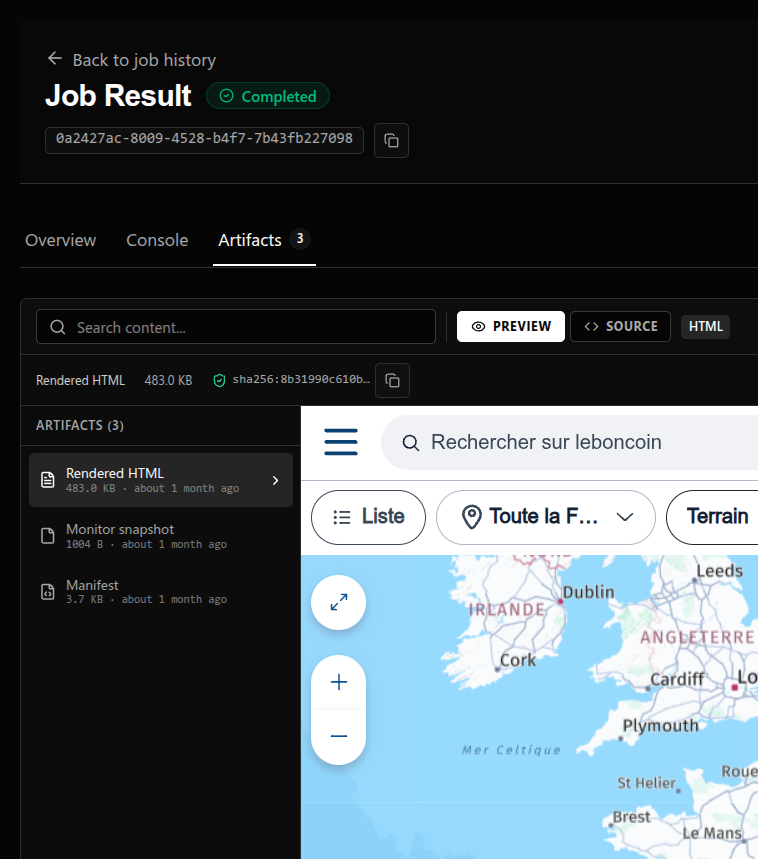
Task: Click Plymouth label on the map
Action: [x=661, y=726]
